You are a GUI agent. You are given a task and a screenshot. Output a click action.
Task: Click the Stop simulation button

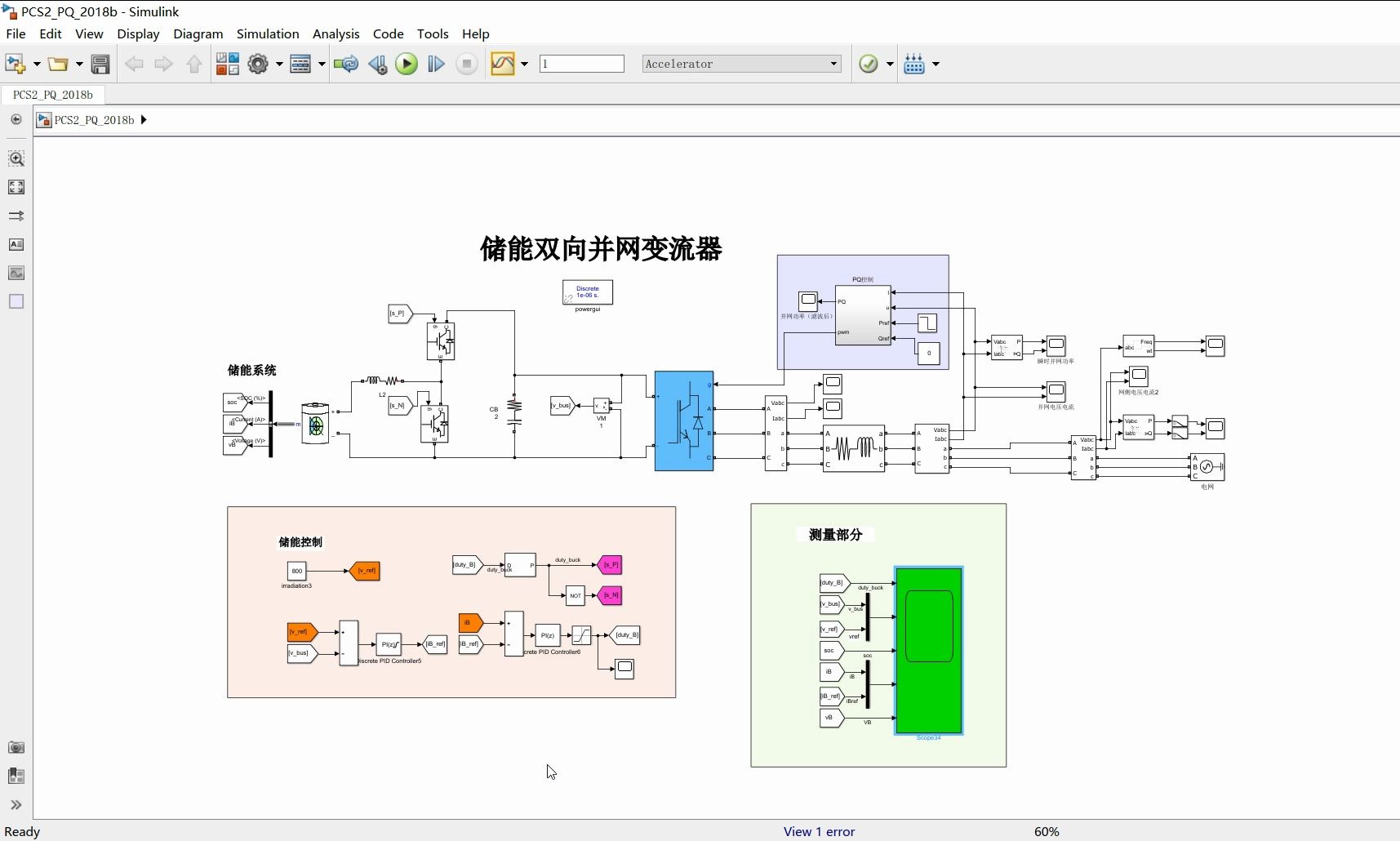click(x=467, y=64)
